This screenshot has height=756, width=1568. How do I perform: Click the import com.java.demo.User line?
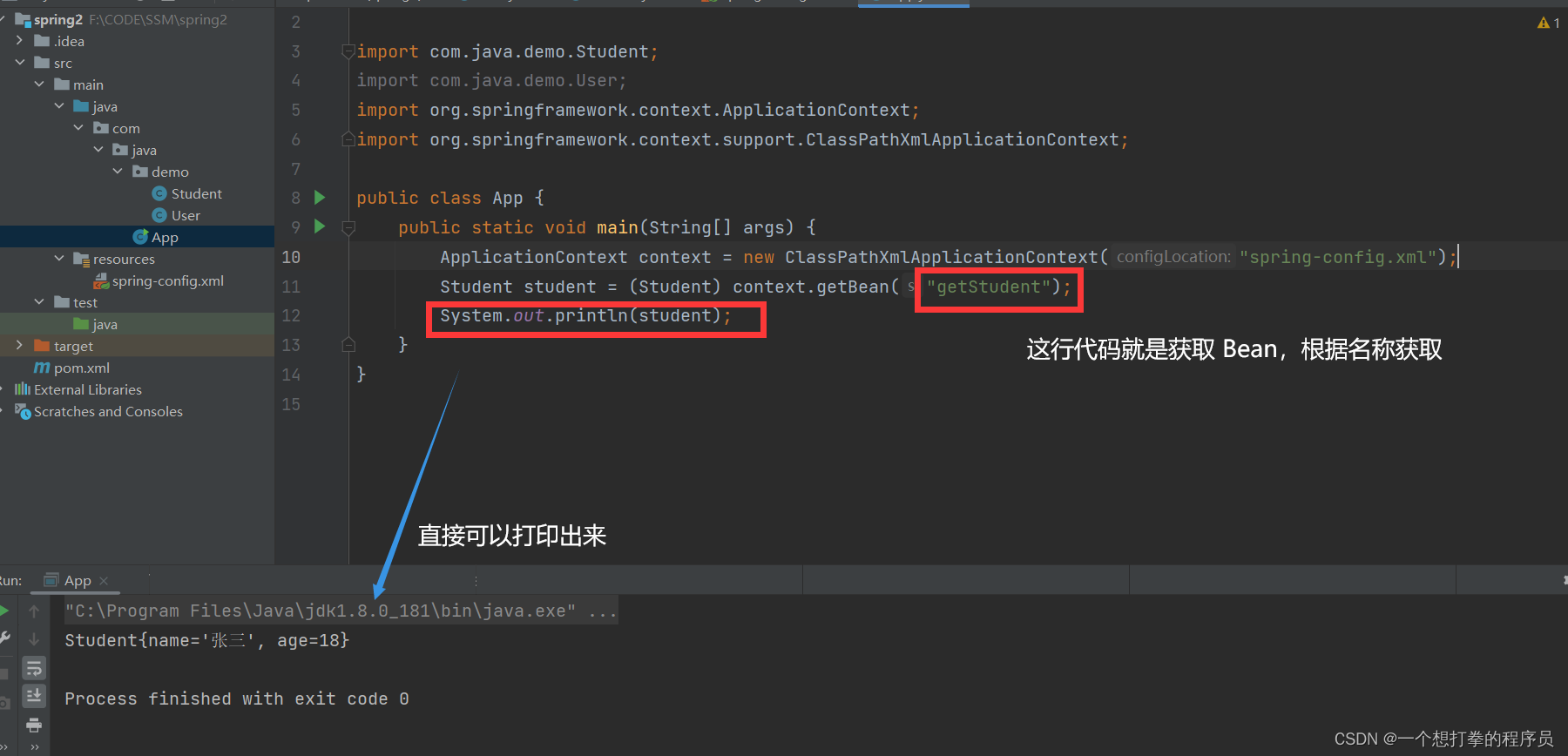pyautogui.click(x=491, y=80)
